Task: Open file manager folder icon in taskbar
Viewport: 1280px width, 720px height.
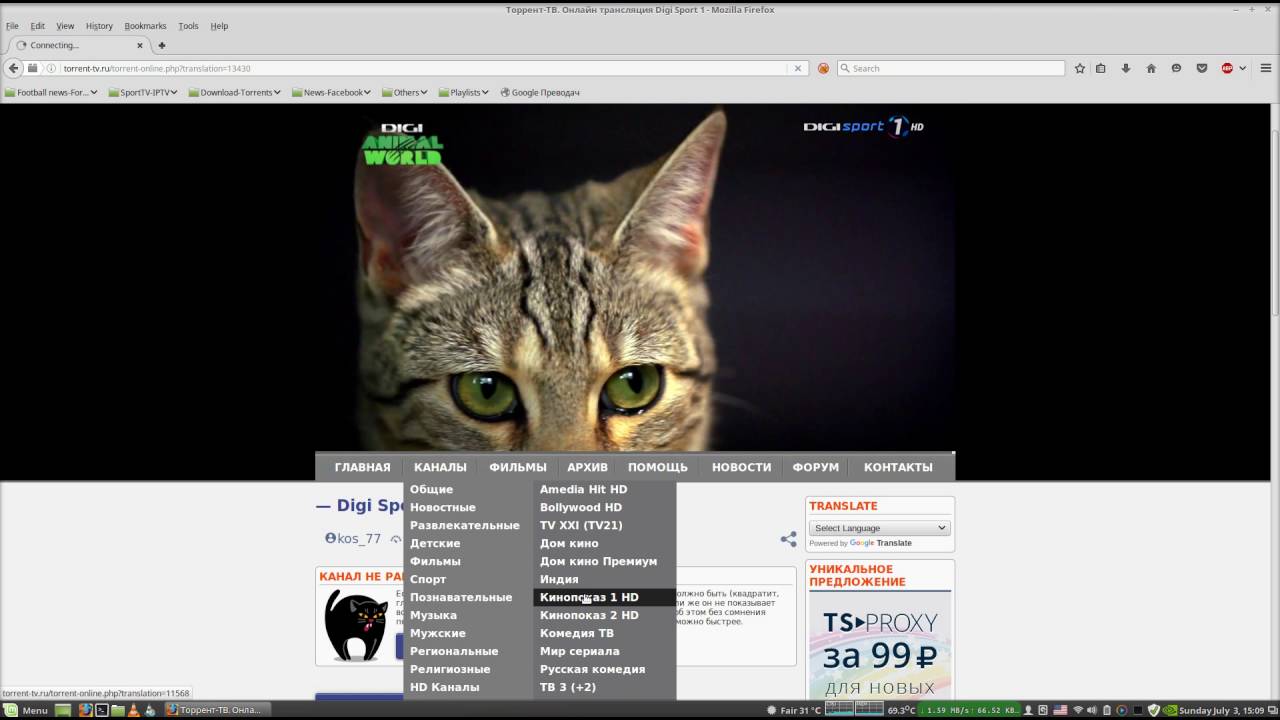Action: coord(118,710)
